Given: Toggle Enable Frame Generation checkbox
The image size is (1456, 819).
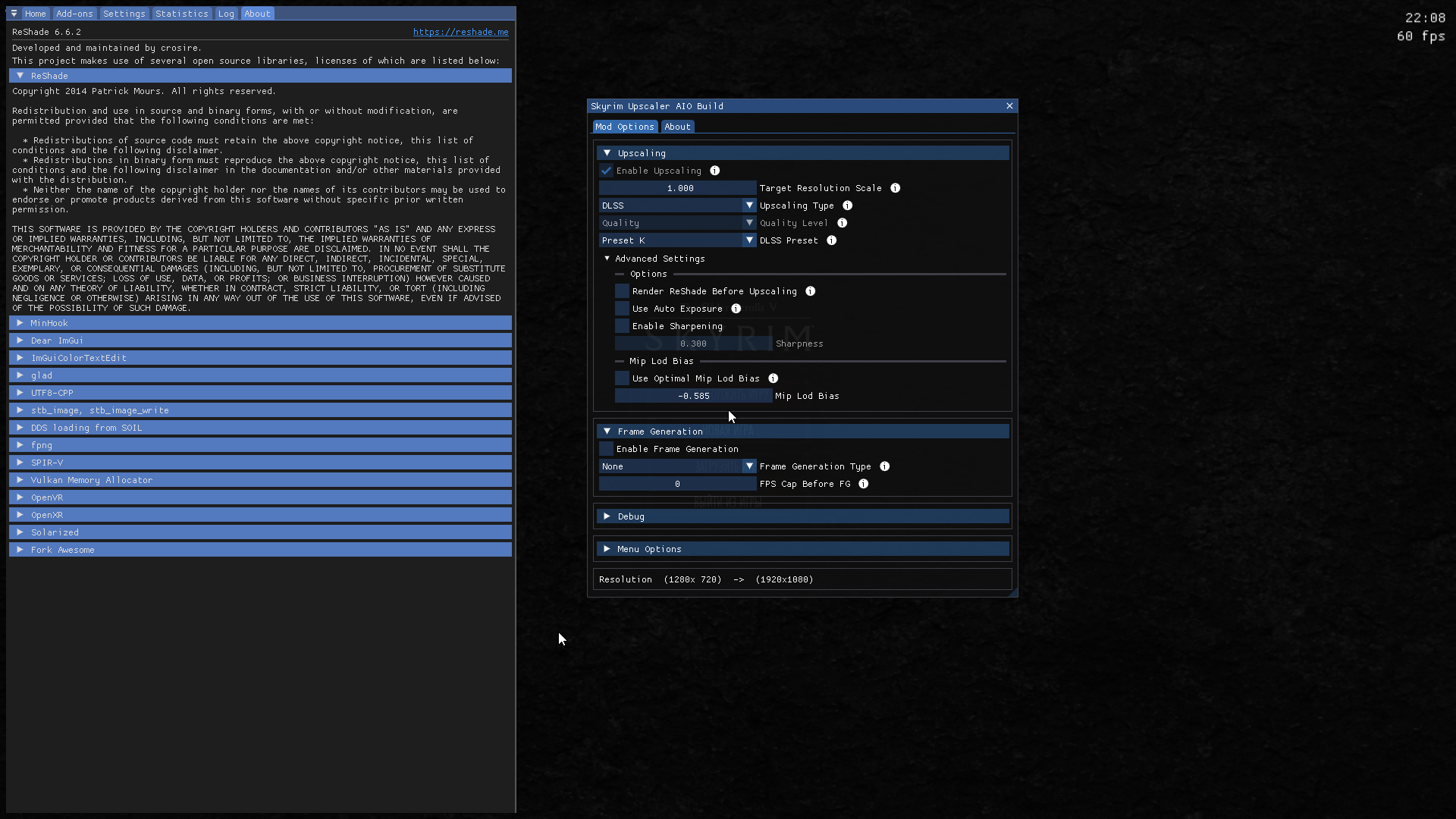Looking at the screenshot, I should pyautogui.click(x=606, y=449).
